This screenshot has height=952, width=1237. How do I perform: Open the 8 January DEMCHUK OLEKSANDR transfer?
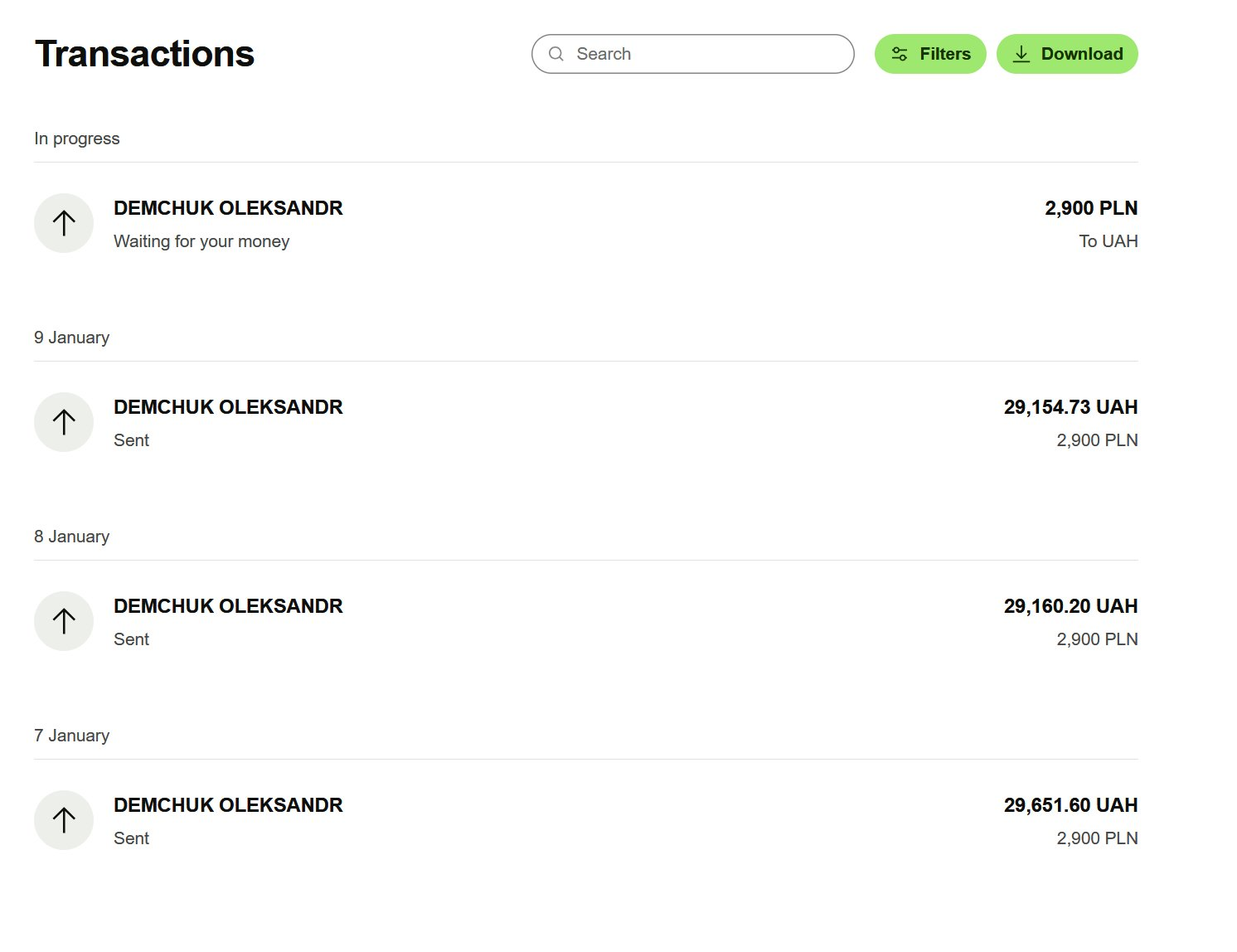pyautogui.click(x=228, y=606)
